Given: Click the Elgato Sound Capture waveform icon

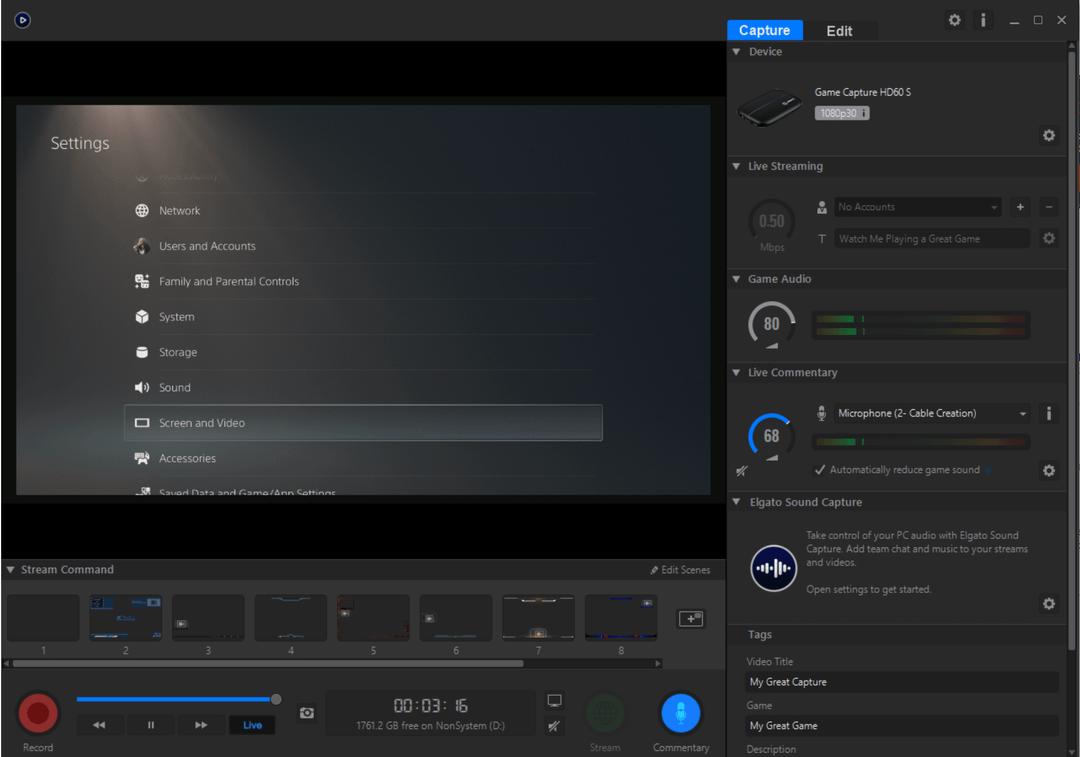Looking at the screenshot, I should [773, 568].
